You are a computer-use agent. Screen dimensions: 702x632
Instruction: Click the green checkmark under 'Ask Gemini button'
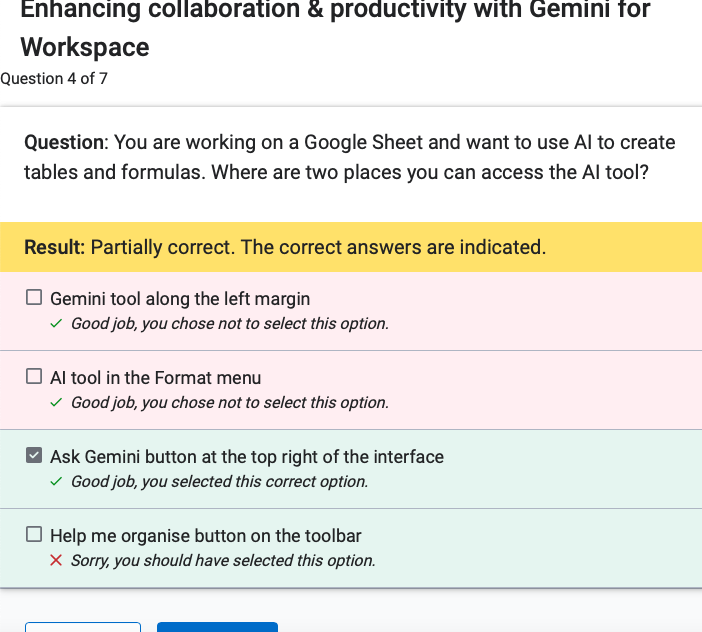click(x=56, y=482)
